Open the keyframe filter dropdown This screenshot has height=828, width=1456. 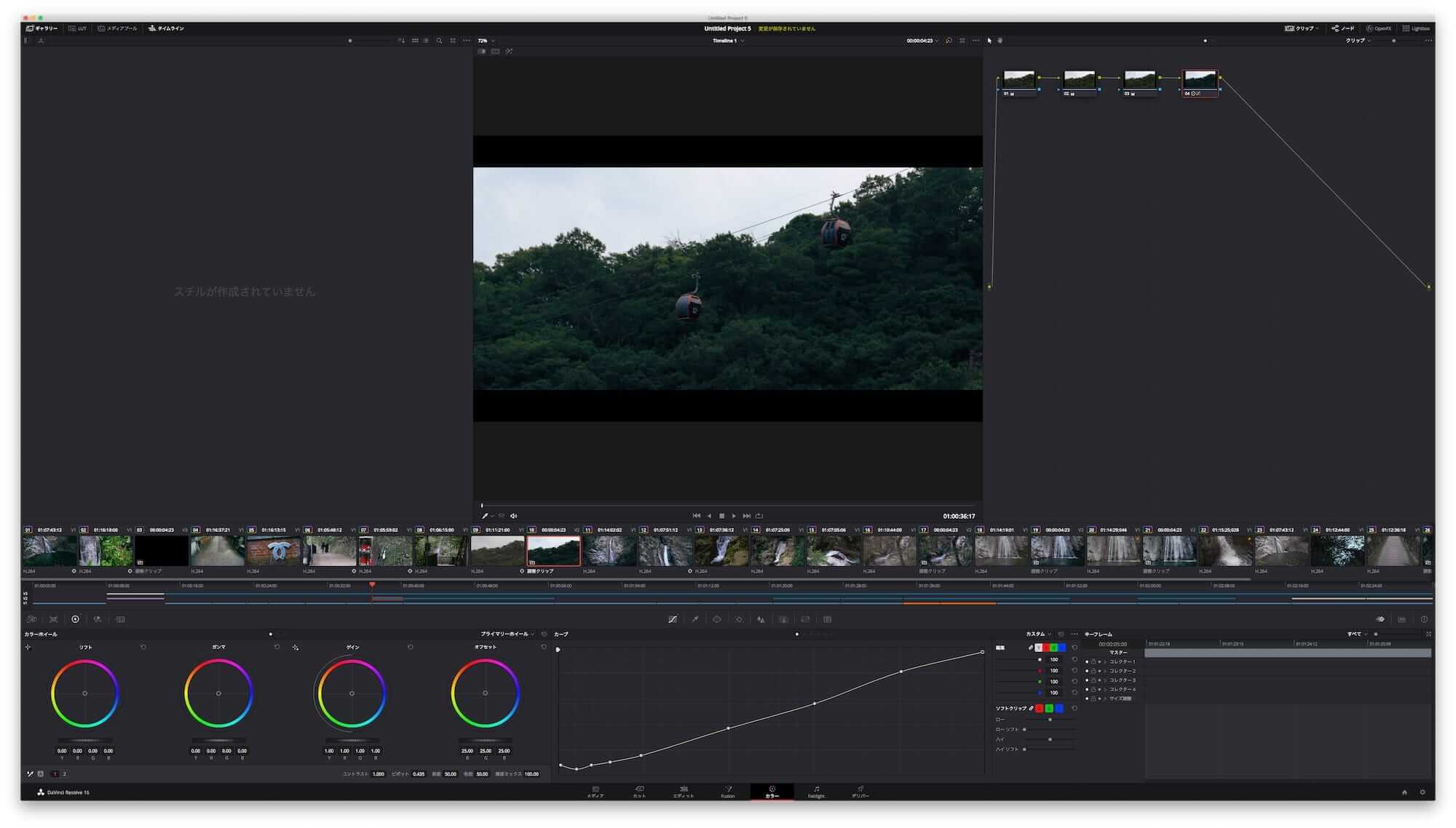click(1357, 634)
